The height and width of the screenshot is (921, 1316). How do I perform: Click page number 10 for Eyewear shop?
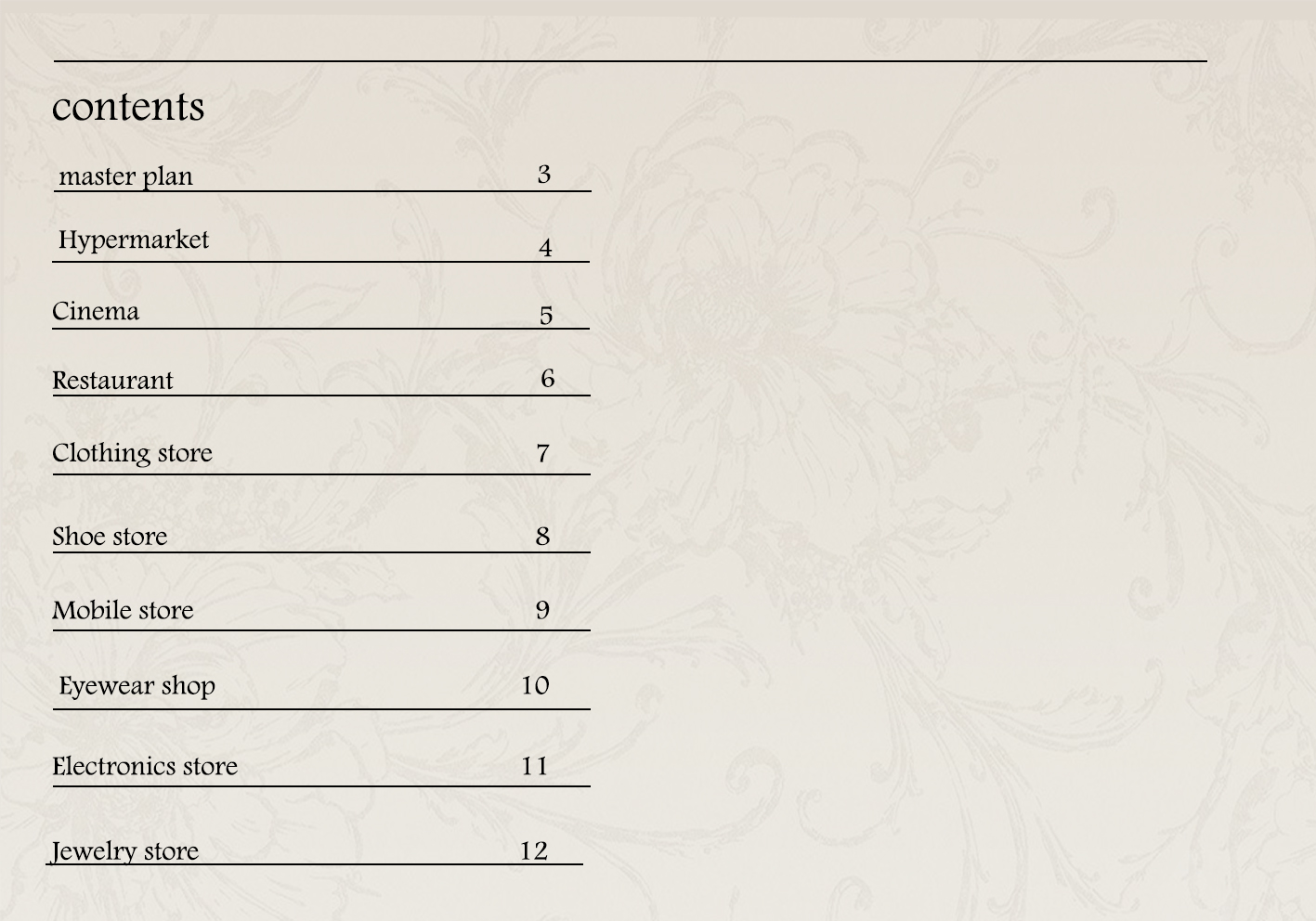coord(535,685)
